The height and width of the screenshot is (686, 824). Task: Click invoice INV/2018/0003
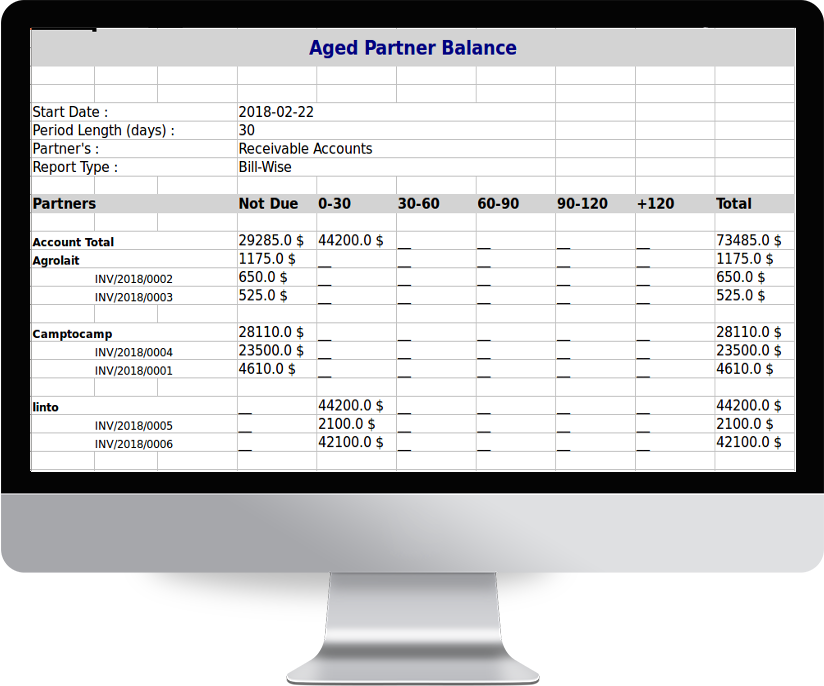(x=133, y=298)
